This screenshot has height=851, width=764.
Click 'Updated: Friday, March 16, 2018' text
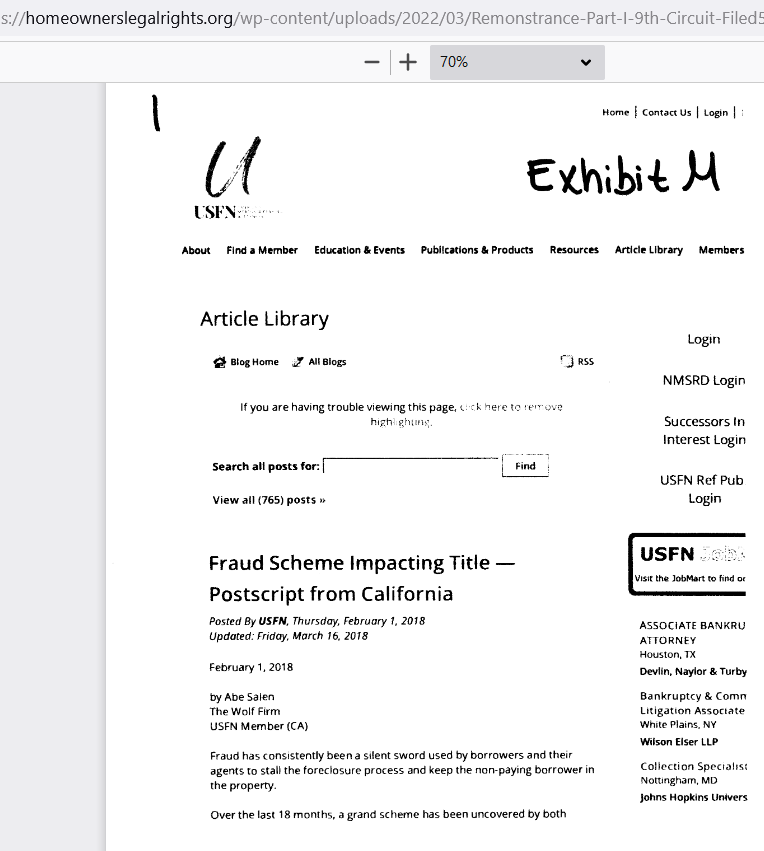point(288,636)
